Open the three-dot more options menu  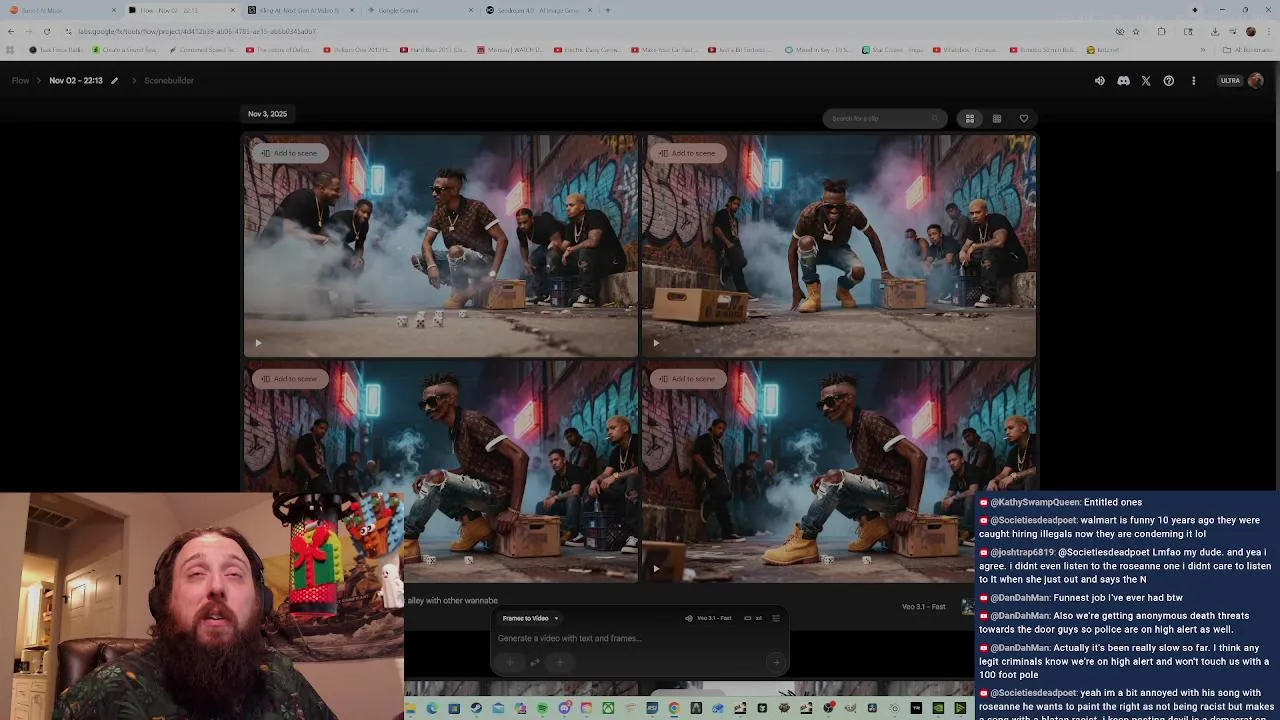point(1193,81)
